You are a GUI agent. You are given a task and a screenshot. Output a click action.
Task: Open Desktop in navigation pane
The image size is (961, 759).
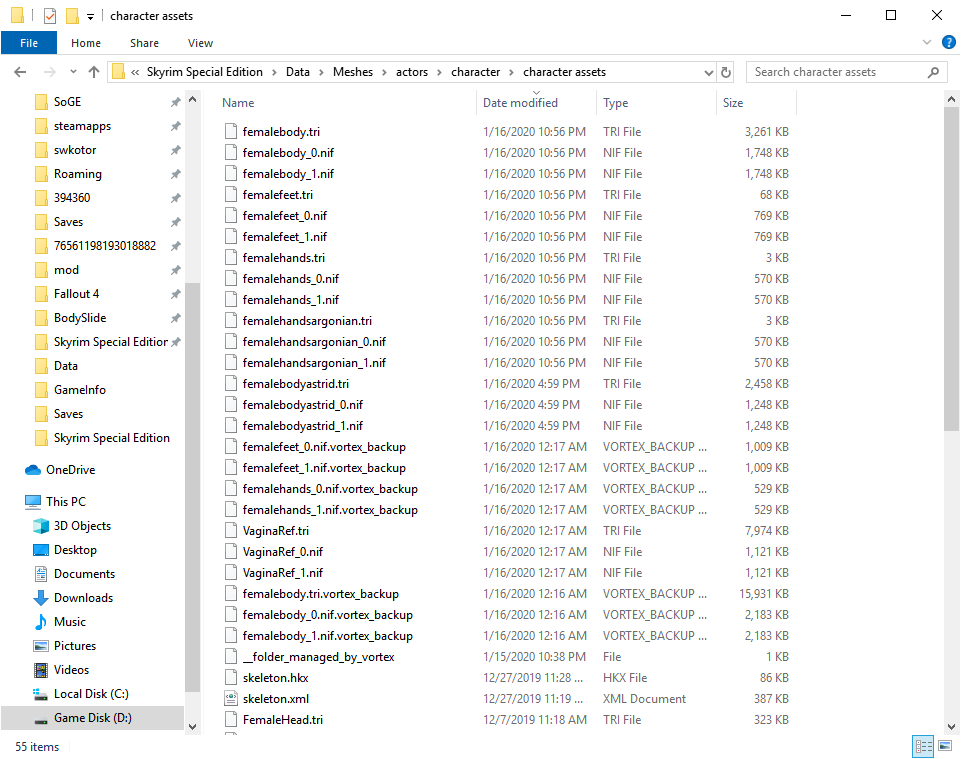[75, 550]
